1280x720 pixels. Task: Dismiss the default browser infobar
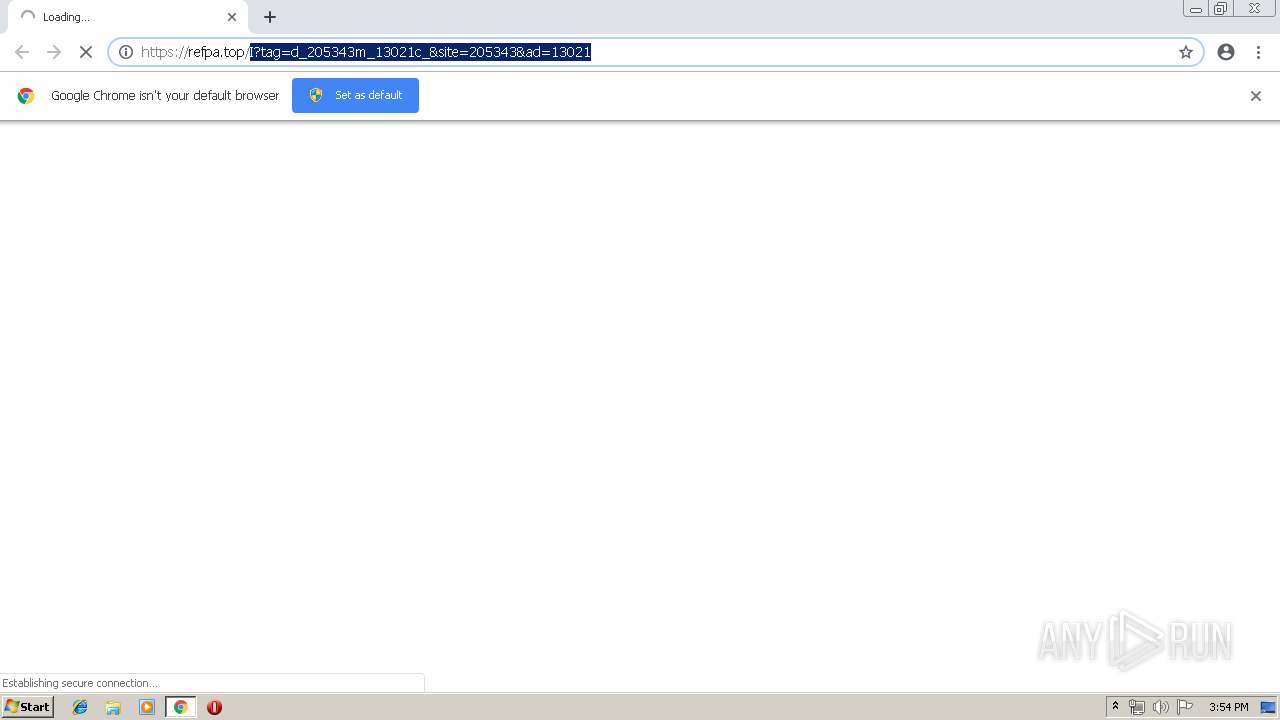click(1256, 96)
